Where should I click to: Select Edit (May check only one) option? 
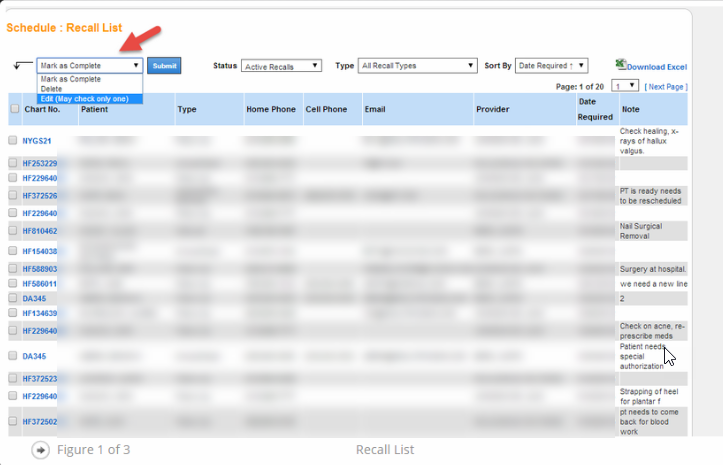(84, 98)
